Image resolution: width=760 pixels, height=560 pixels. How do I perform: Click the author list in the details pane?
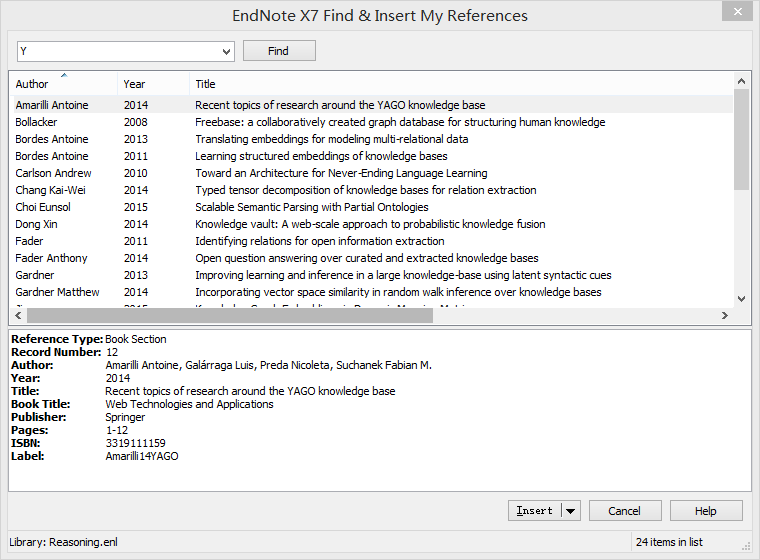click(x=269, y=365)
